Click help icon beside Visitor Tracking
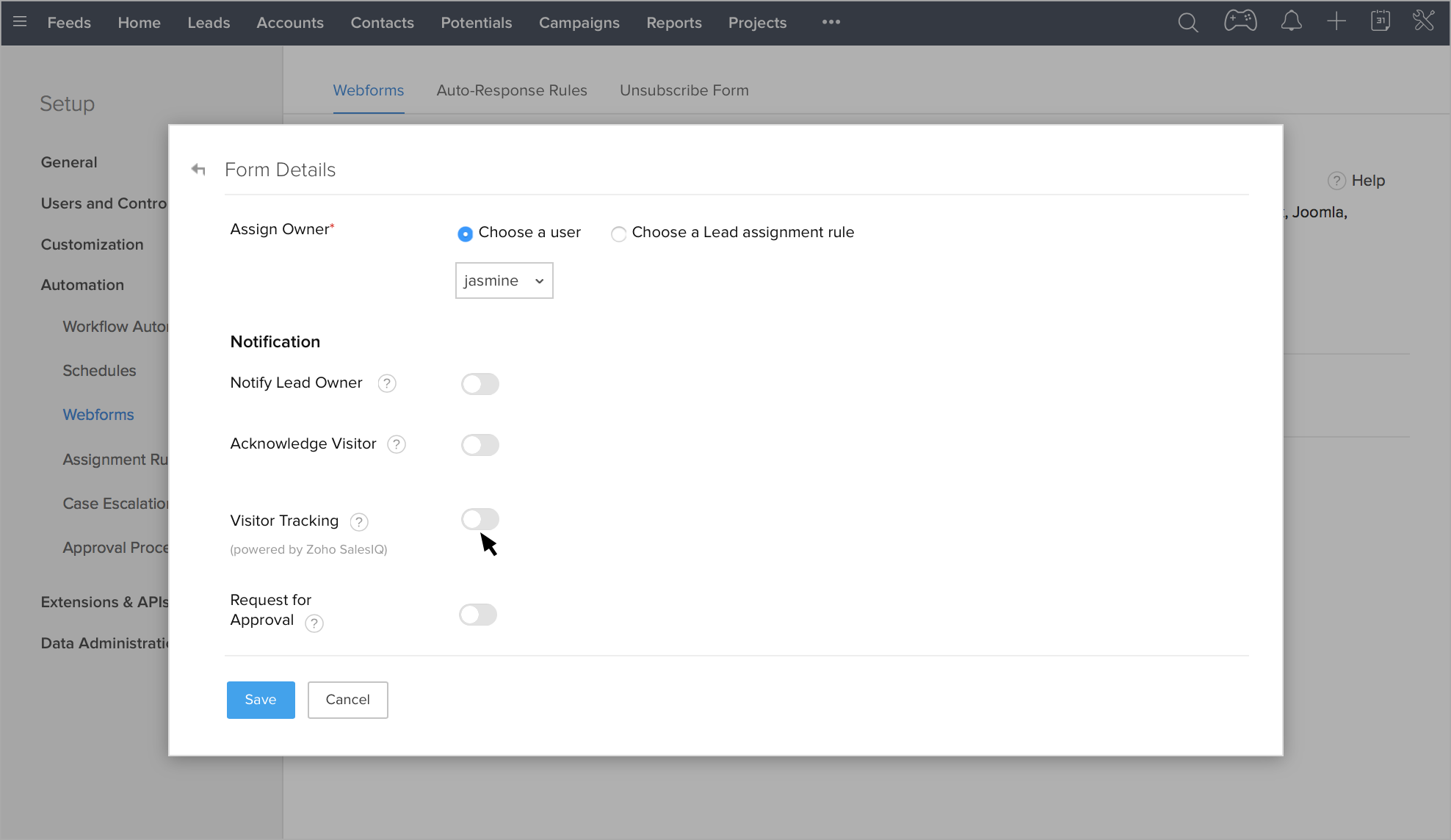Viewport: 1451px width, 840px height. pyautogui.click(x=359, y=522)
